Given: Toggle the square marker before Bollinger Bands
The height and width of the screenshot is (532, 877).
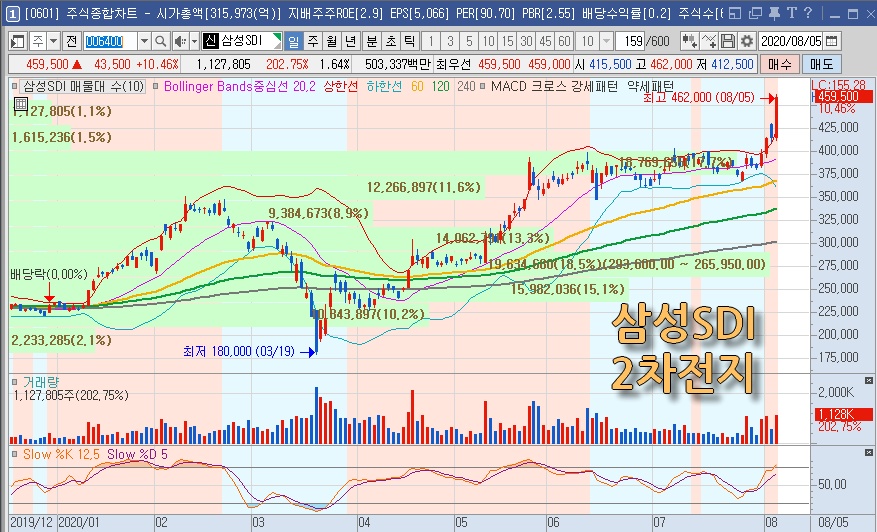Looking at the screenshot, I should coord(155,86).
